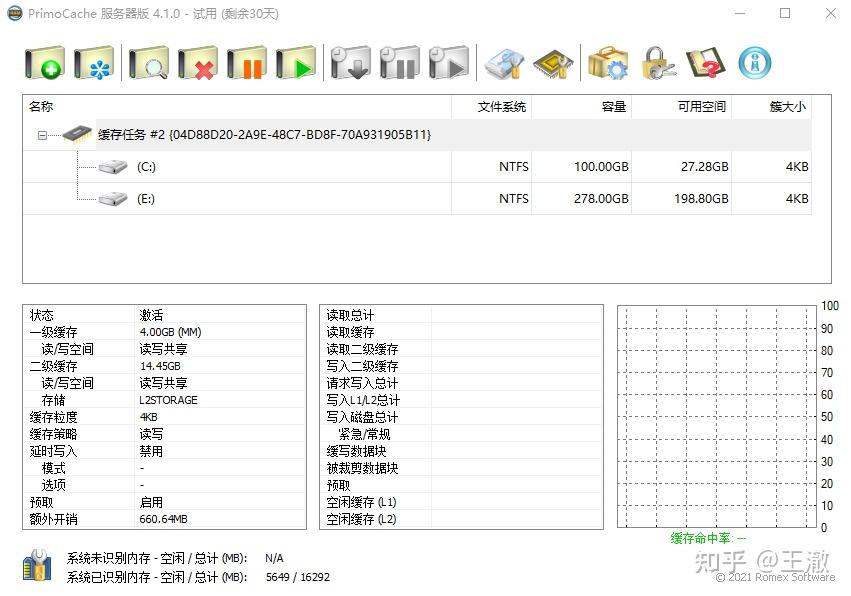
Task: Open the blue About info icon
Action: (x=755, y=63)
